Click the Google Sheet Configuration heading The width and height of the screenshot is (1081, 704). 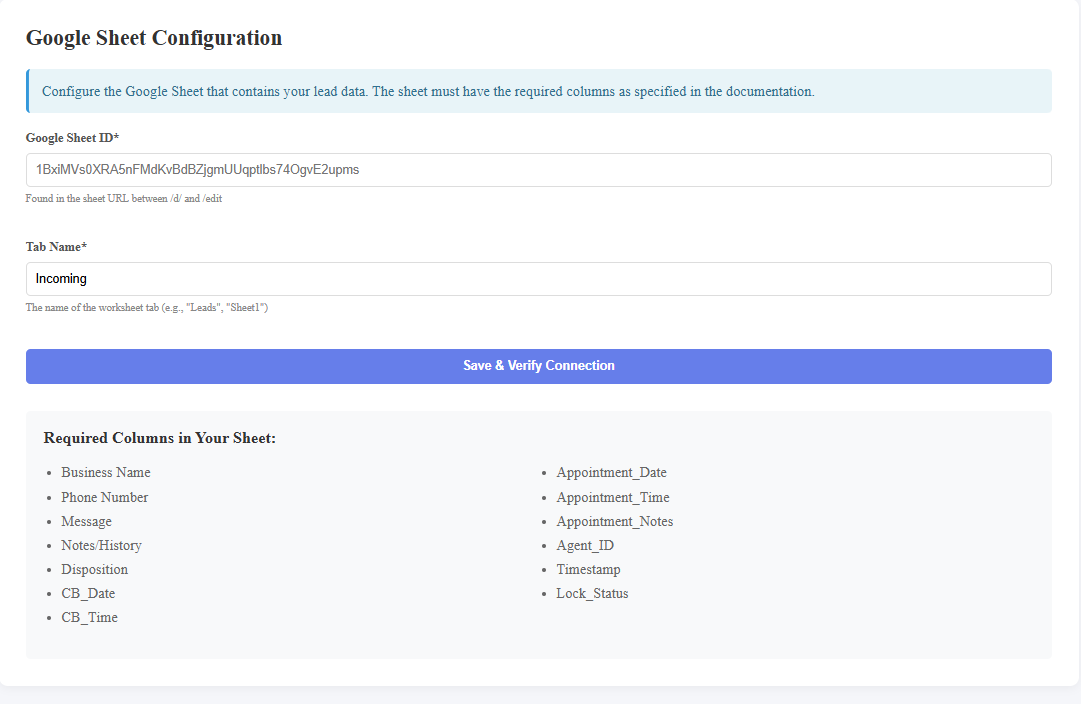coord(154,38)
